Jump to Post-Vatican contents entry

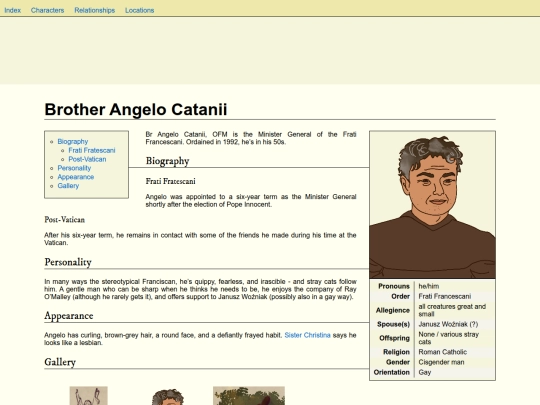tap(87, 159)
